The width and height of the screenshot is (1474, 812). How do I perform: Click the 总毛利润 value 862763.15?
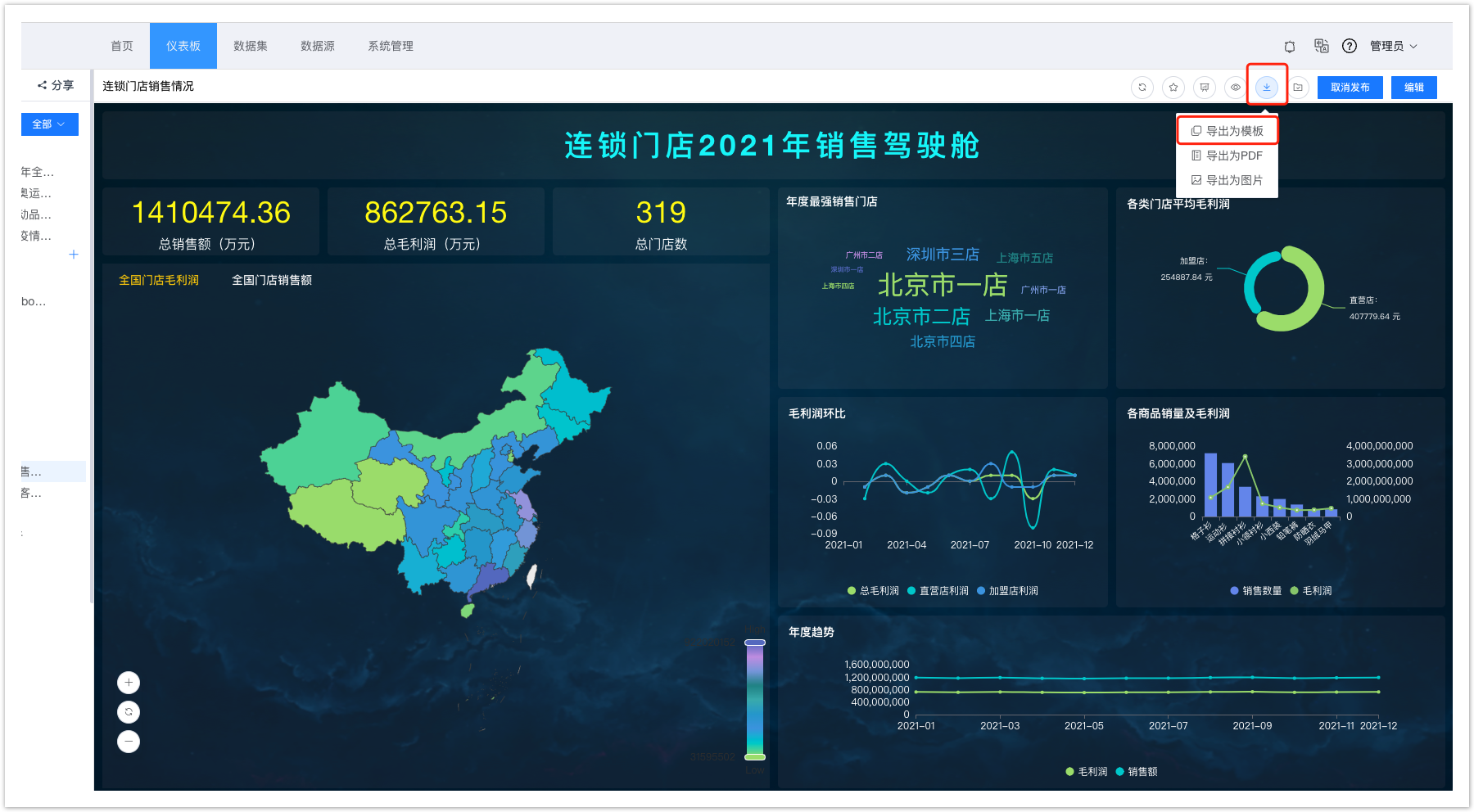[436, 213]
